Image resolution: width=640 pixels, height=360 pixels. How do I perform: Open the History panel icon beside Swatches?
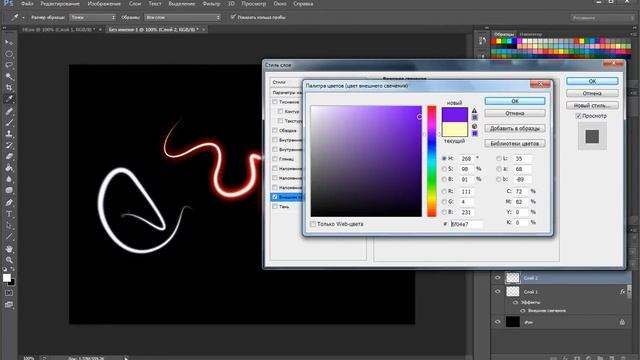click(x=482, y=40)
